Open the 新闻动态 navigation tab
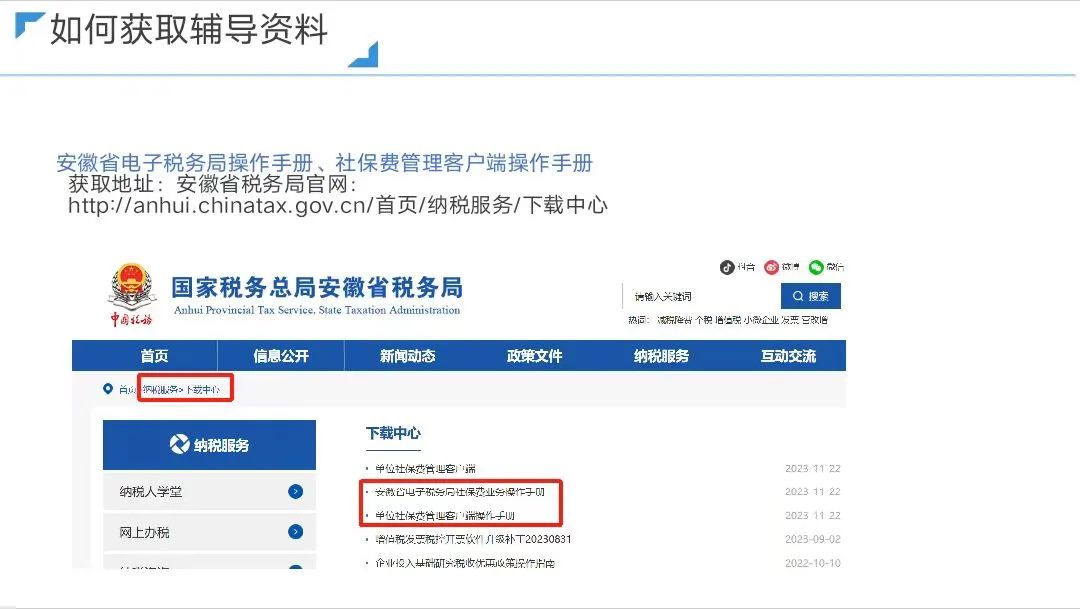The height and width of the screenshot is (609, 1080). coord(408,356)
